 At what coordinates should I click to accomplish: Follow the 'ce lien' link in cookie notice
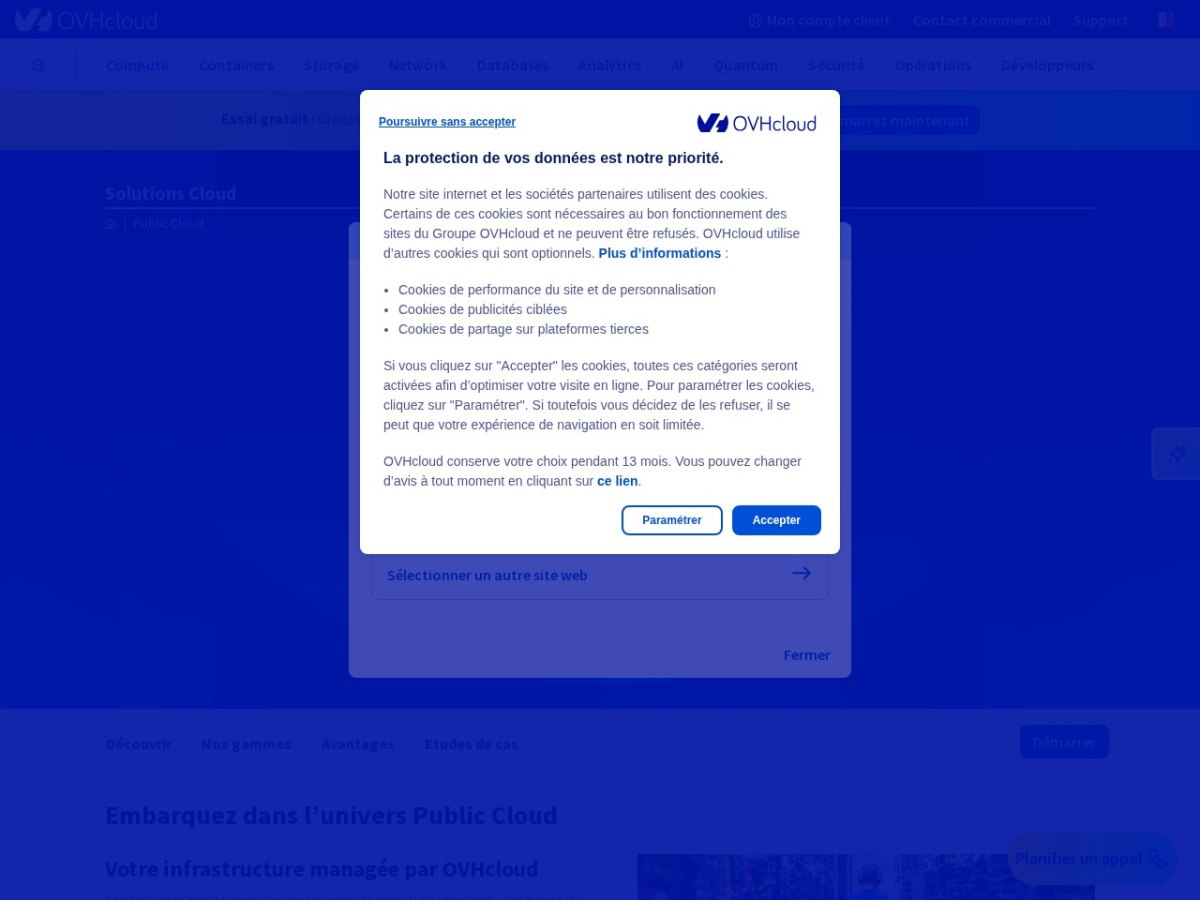[617, 481]
